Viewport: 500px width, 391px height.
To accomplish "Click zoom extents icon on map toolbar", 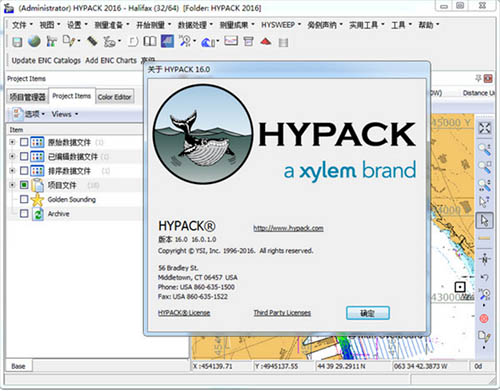I will (484, 128).
